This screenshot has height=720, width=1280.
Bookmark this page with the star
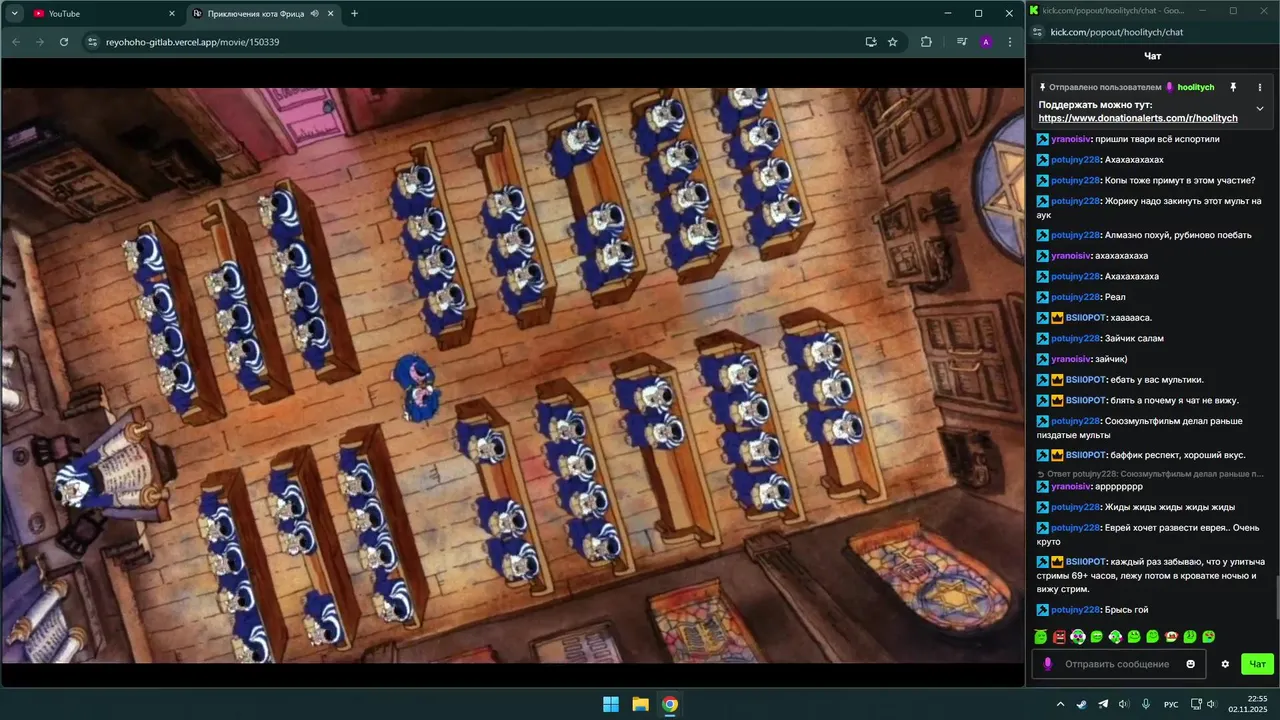[x=892, y=42]
